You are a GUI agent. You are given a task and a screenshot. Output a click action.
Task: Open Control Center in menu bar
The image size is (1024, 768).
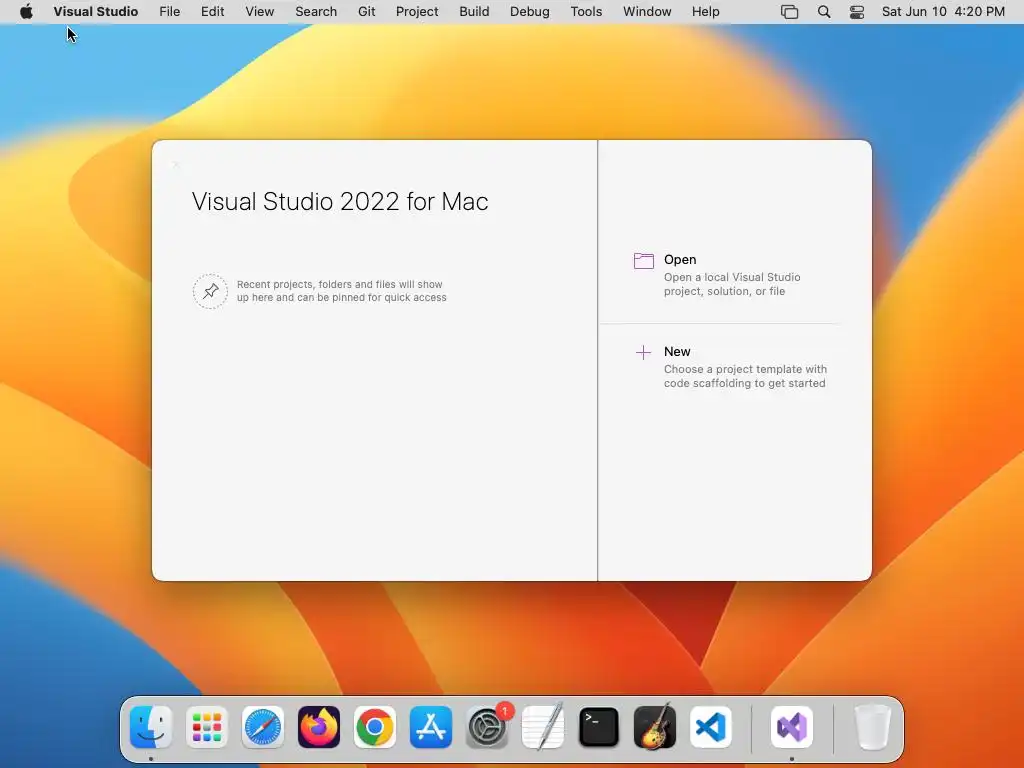click(857, 12)
